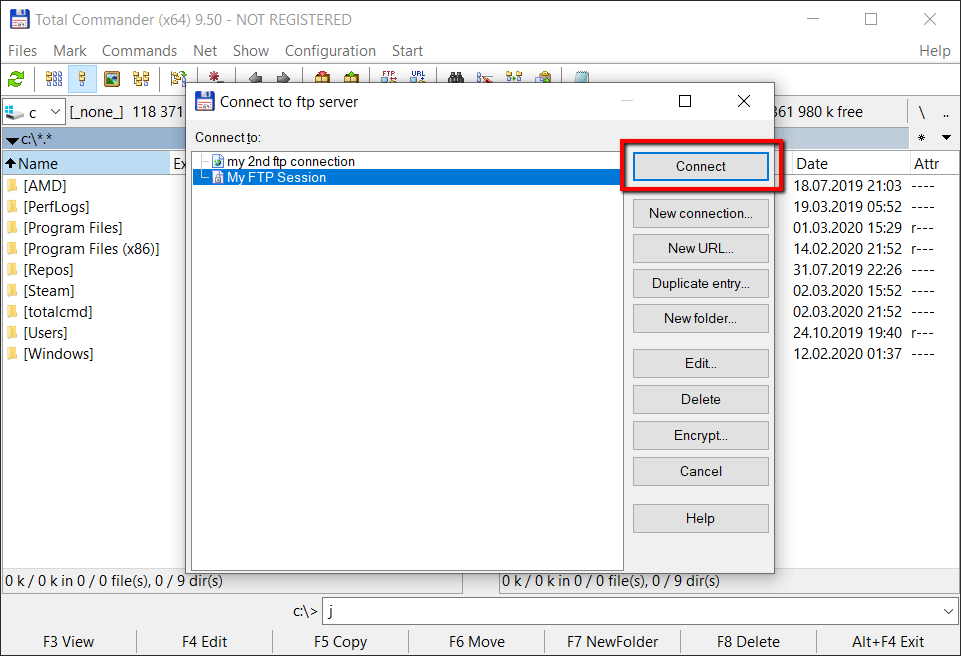Launch the multi-rename tool icon
Screen dimensions: 961x656
pyautogui.click(x=485, y=77)
